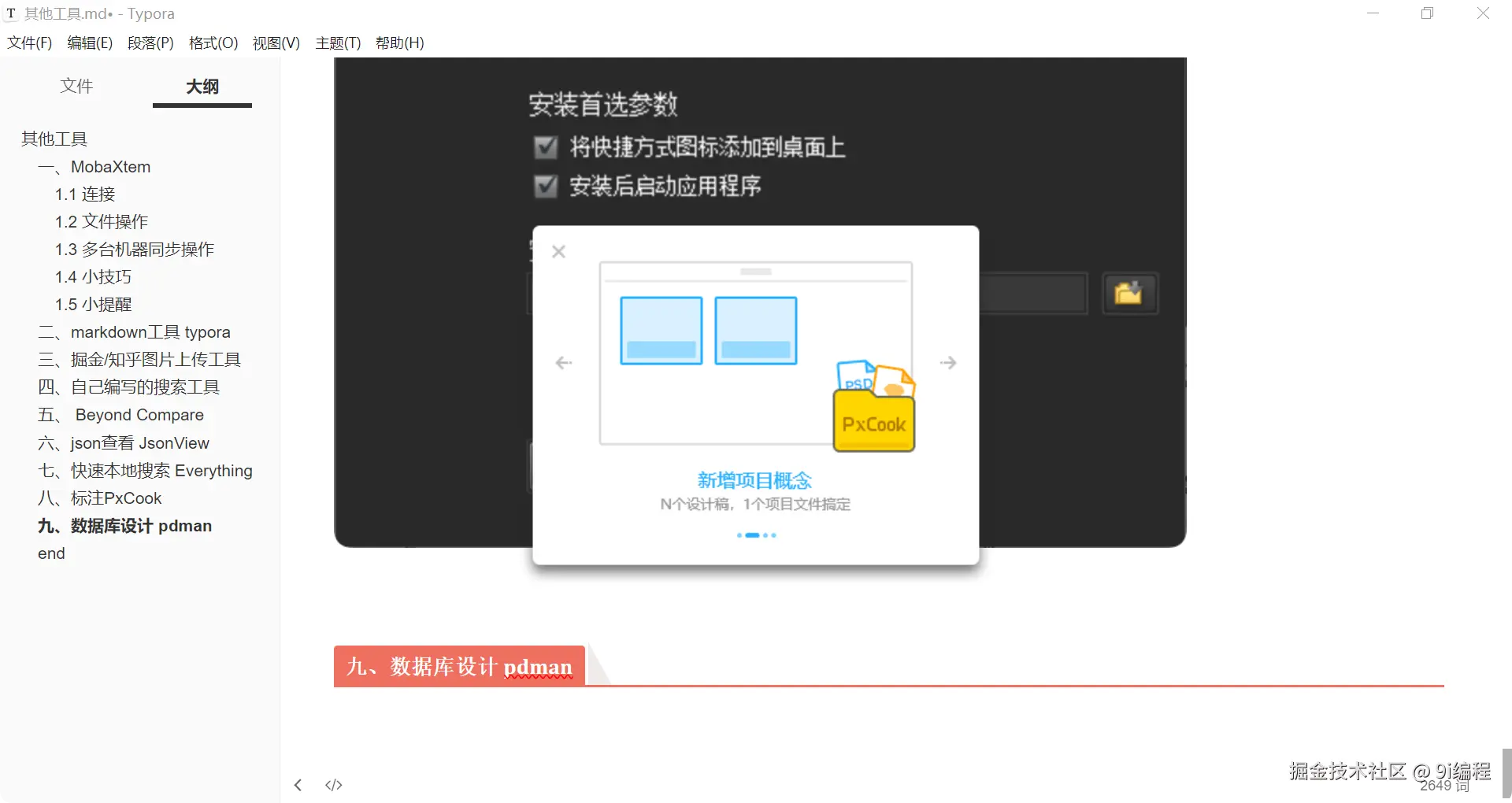Screen dimensions: 1512x803
Task: Toggle 安装后启动应用程序 checkbox
Action: (x=546, y=187)
